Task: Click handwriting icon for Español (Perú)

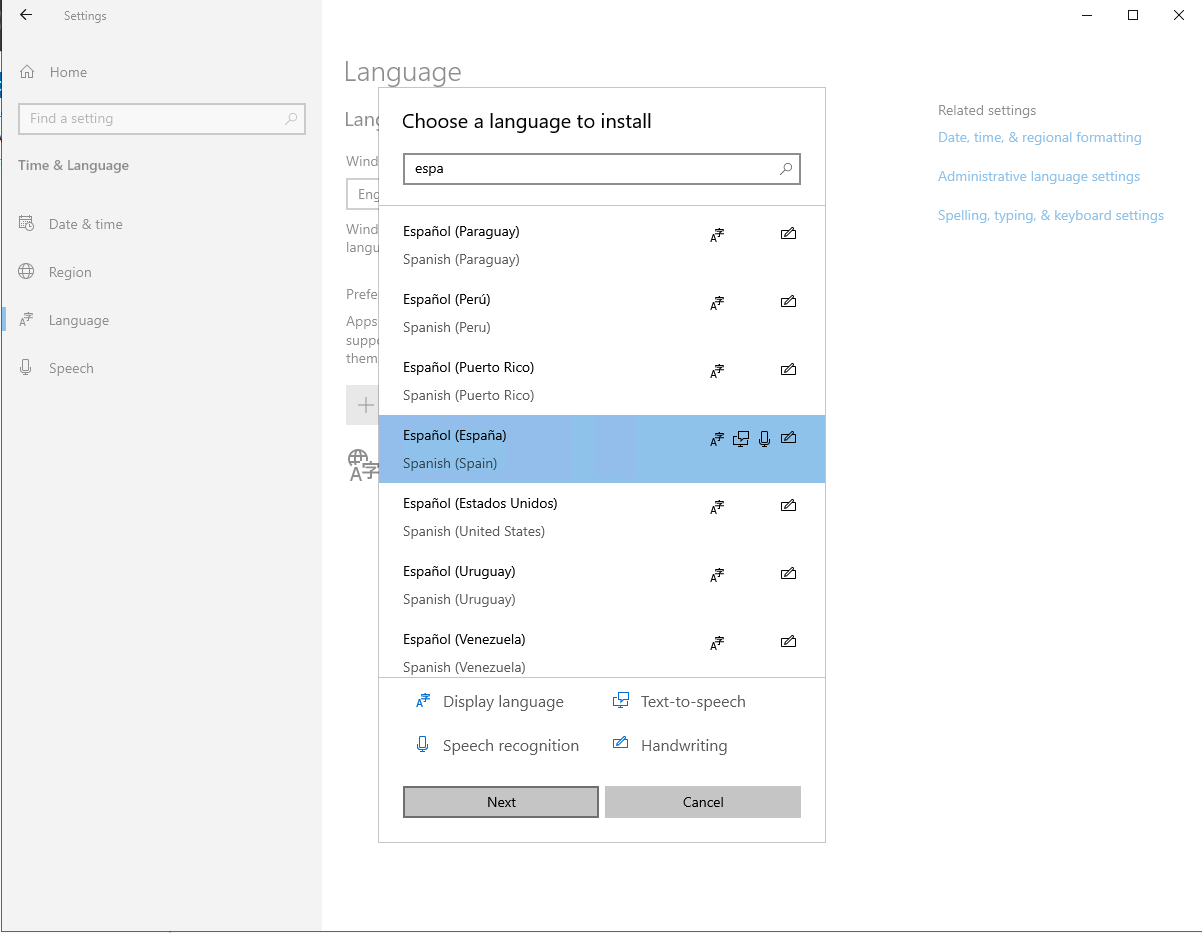Action: (788, 302)
